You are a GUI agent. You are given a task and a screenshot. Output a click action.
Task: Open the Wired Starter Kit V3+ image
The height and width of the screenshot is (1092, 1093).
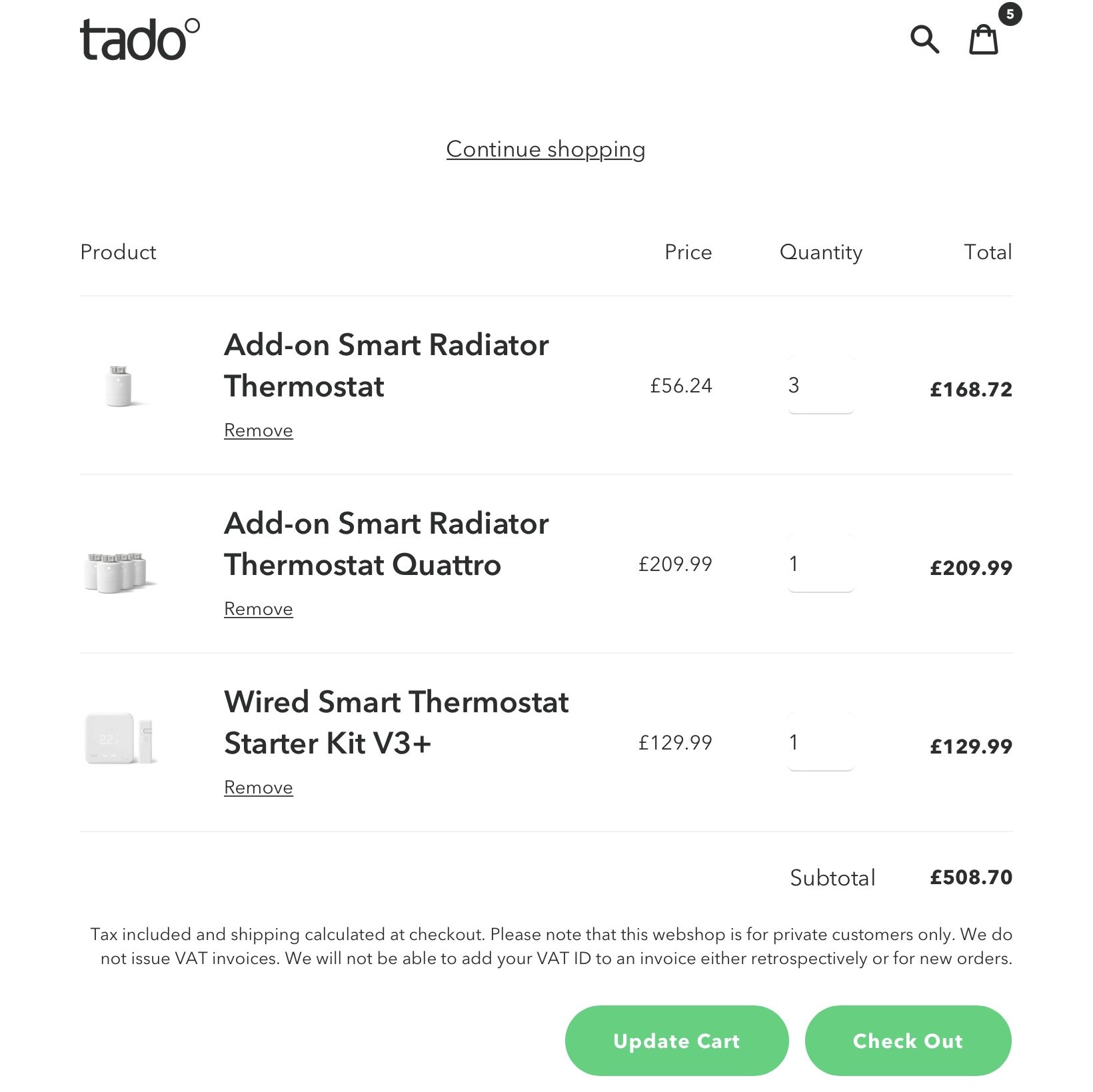coord(120,738)
